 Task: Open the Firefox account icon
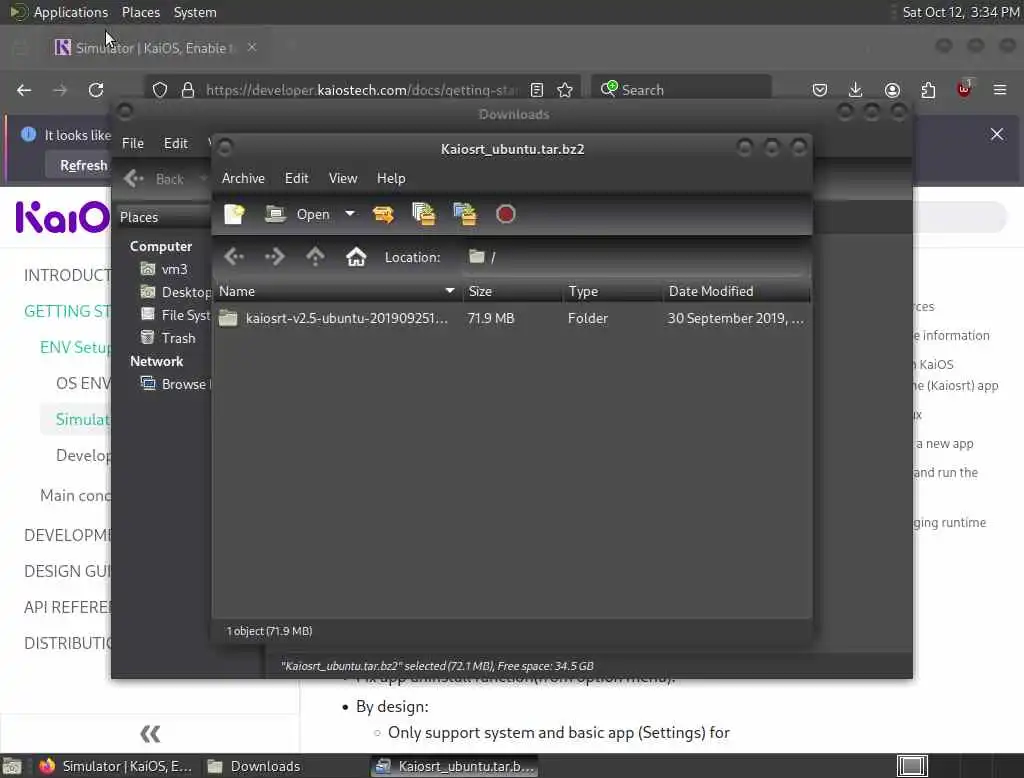892,90
